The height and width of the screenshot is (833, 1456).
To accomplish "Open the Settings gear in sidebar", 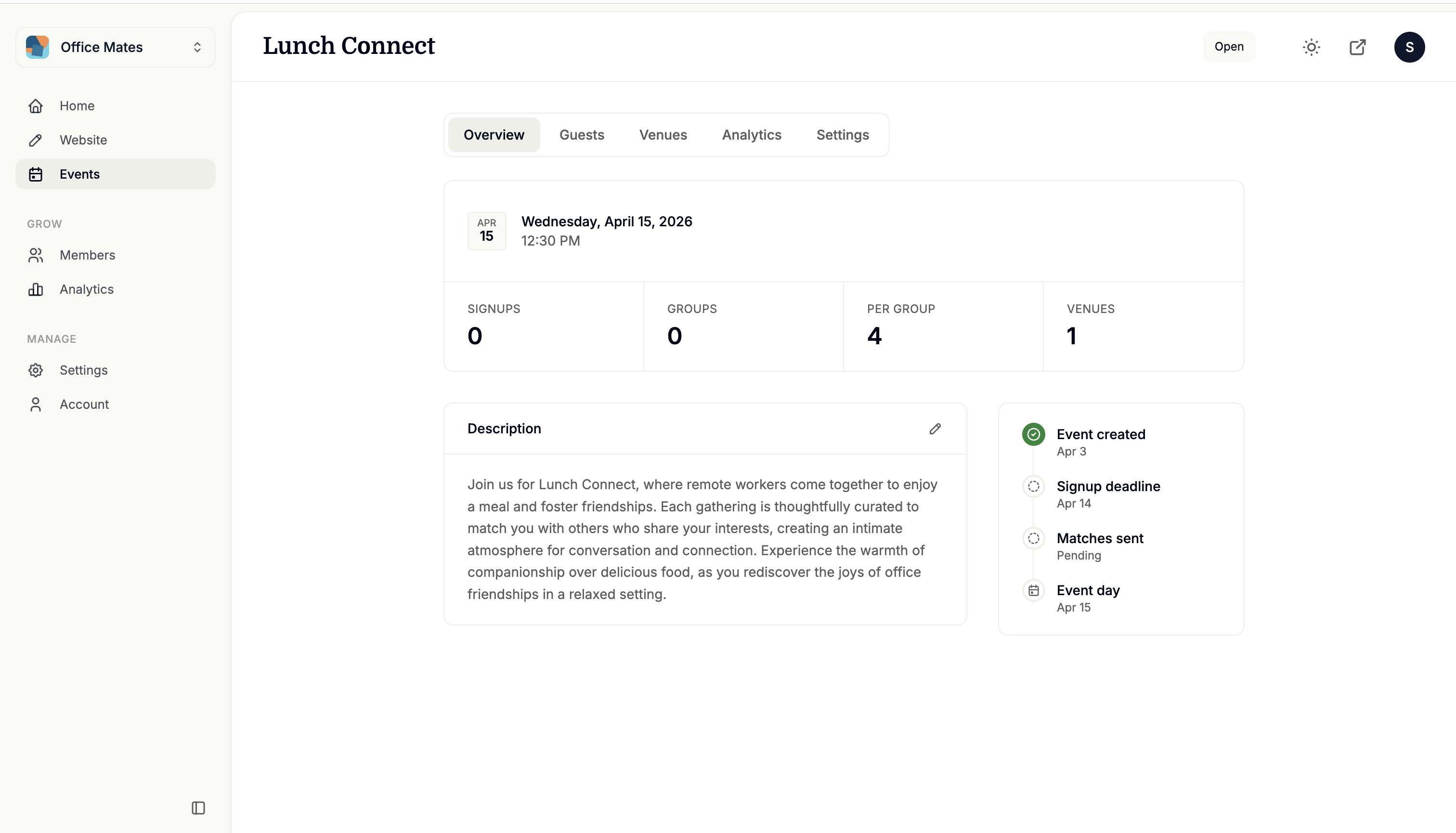I will pos(36,370).
